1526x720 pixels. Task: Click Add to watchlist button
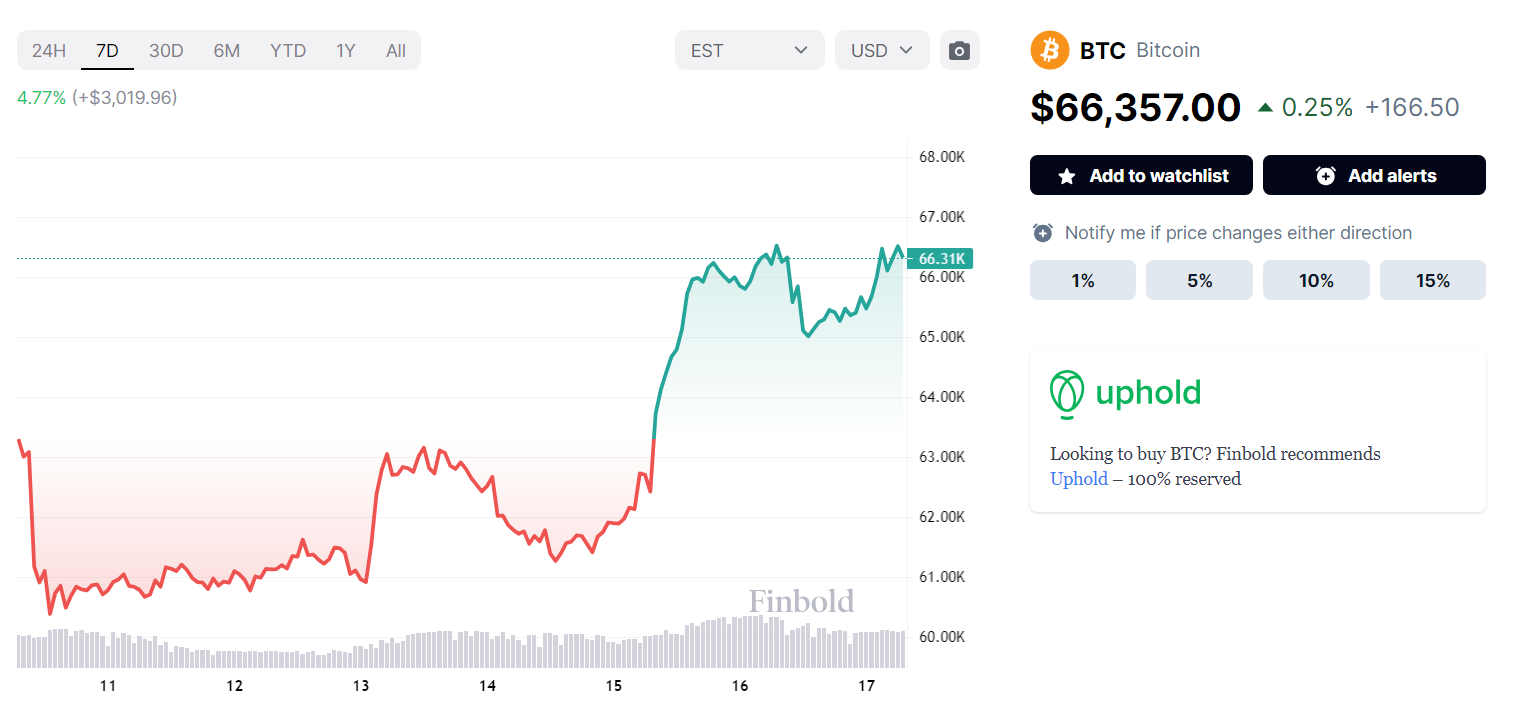(x=1142, y=175)
